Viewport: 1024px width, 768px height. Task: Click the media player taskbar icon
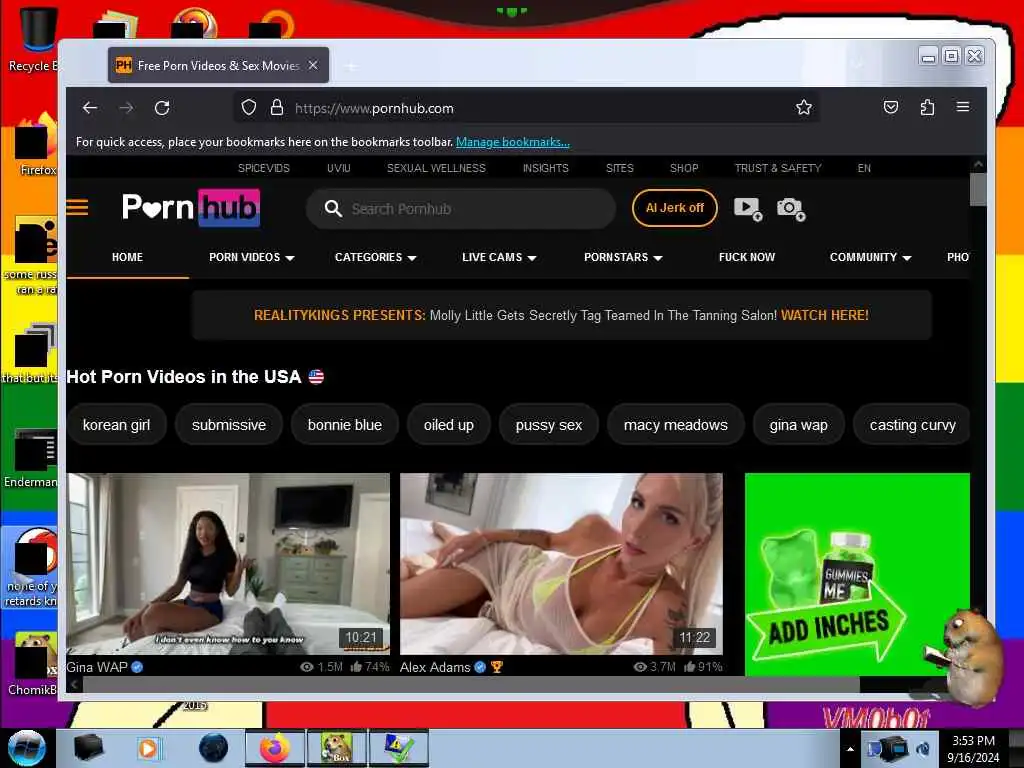[148, 748]
